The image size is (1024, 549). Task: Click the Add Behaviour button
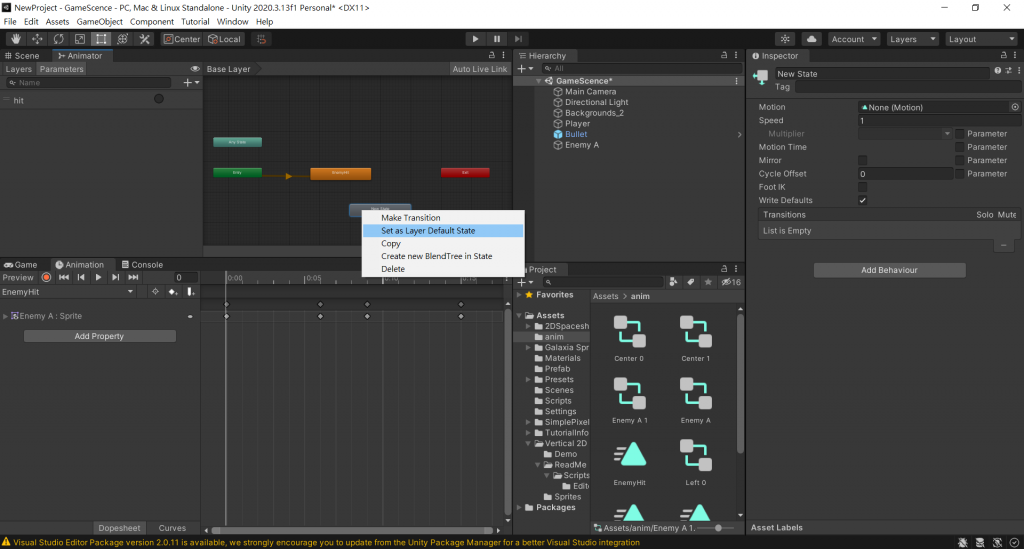(889, 270)
